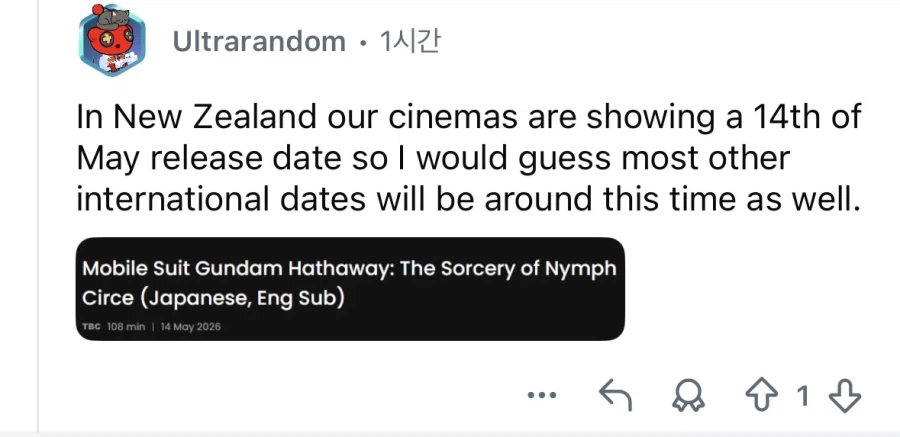Click '14 May 2026' in the listing
Screen dimensions: 900x437
(190, 327)
